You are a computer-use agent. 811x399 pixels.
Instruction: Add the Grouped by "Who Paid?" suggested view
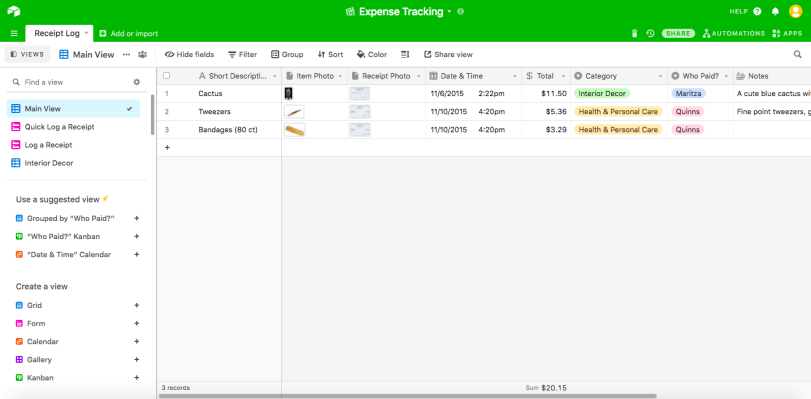(137, 218)
